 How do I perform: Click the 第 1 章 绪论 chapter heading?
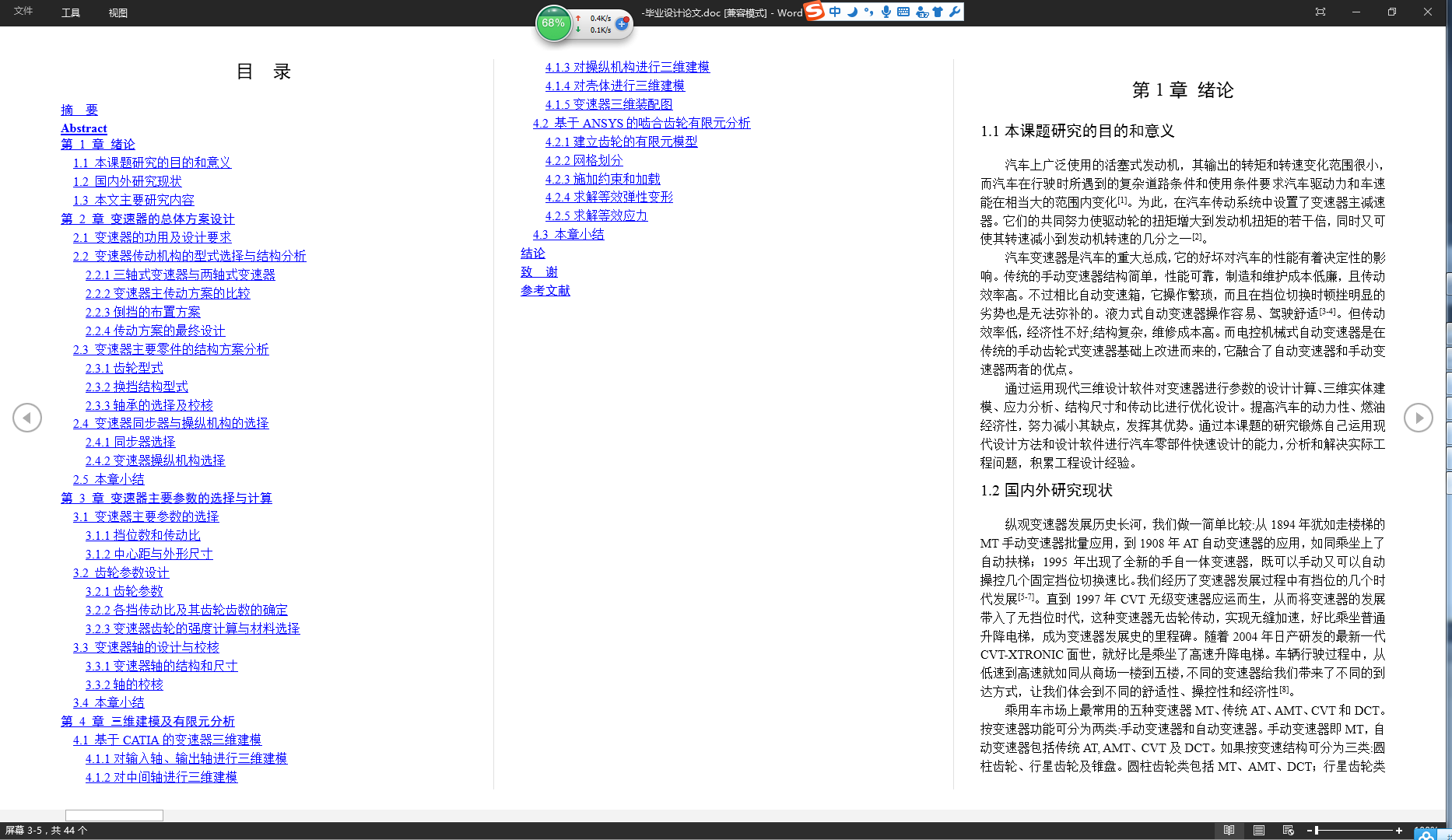[x=1183, y=90]
